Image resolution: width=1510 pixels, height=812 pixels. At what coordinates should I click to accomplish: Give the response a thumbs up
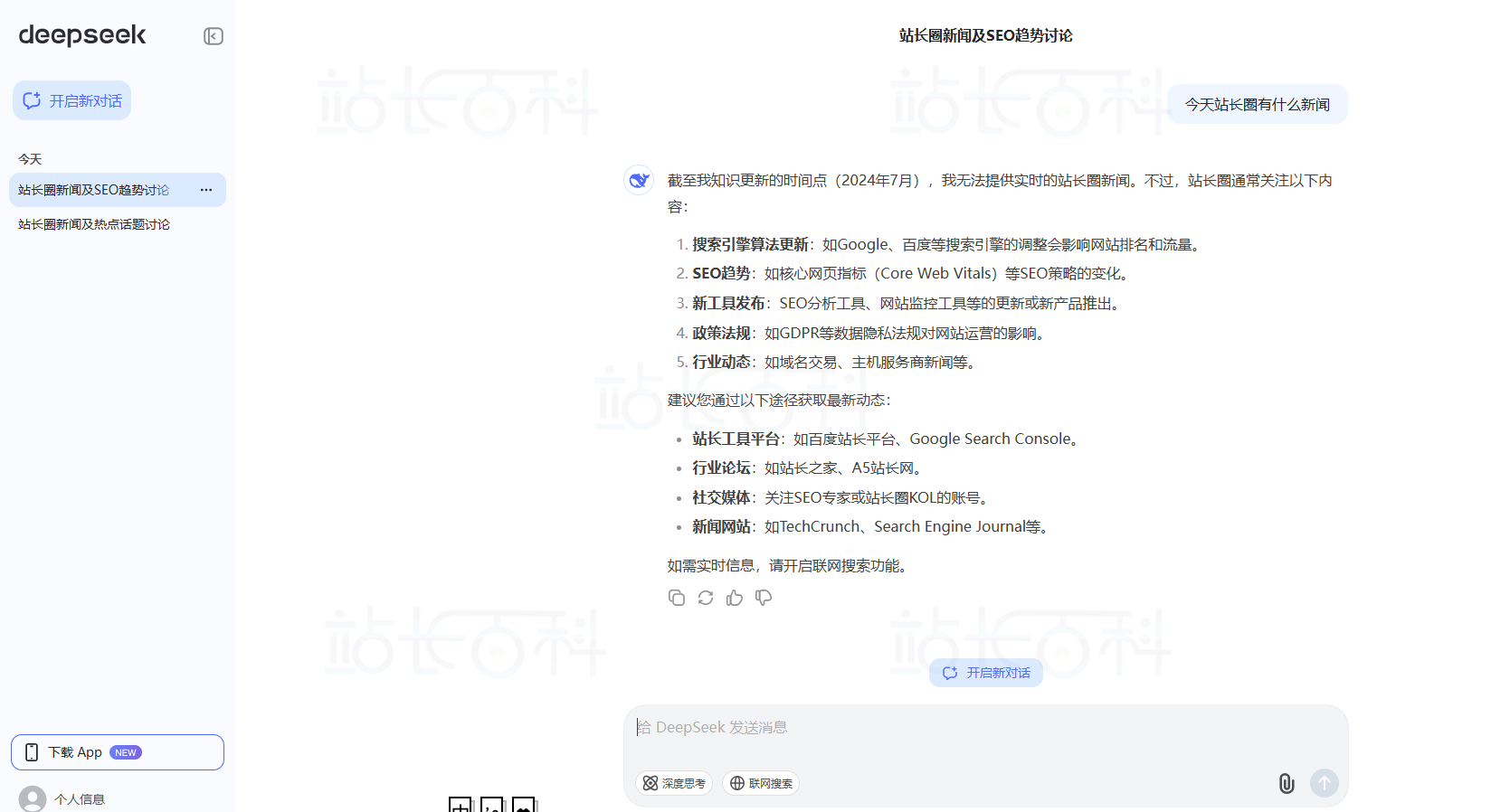coord(735,598)
